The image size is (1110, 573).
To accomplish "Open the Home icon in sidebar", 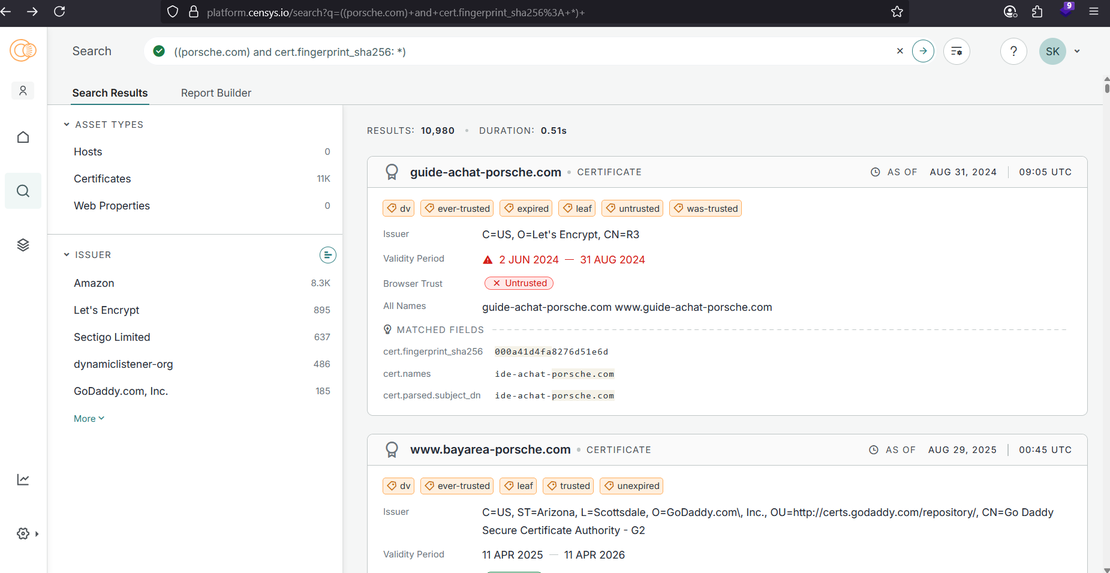I will pos(23,137).
